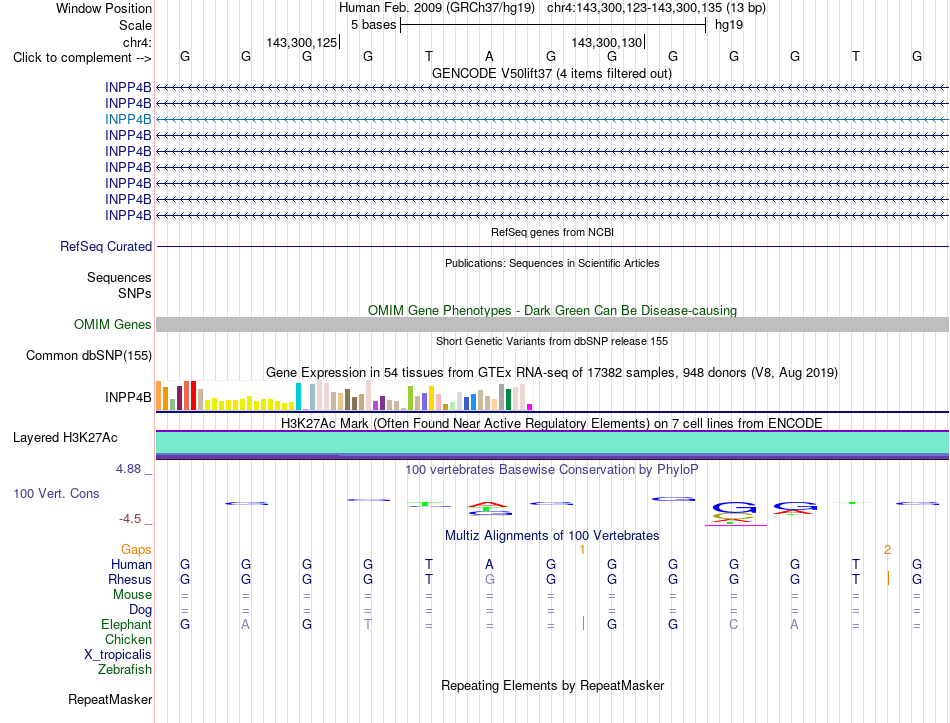Click the Rhesus alignment row label

130,579
